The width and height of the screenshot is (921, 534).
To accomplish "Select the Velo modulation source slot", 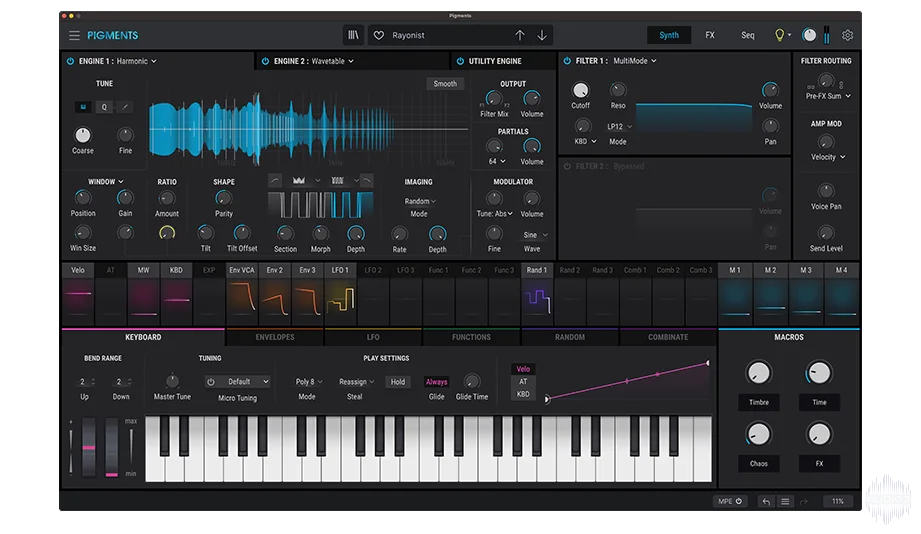I will click(x=78, y=294).
